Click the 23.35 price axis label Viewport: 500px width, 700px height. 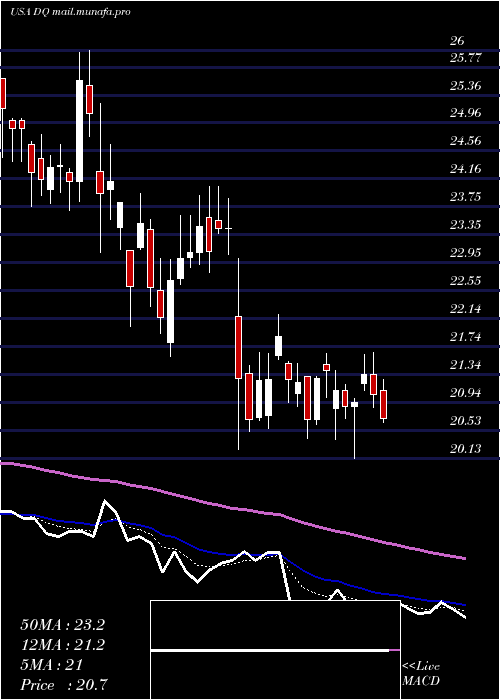467,225
